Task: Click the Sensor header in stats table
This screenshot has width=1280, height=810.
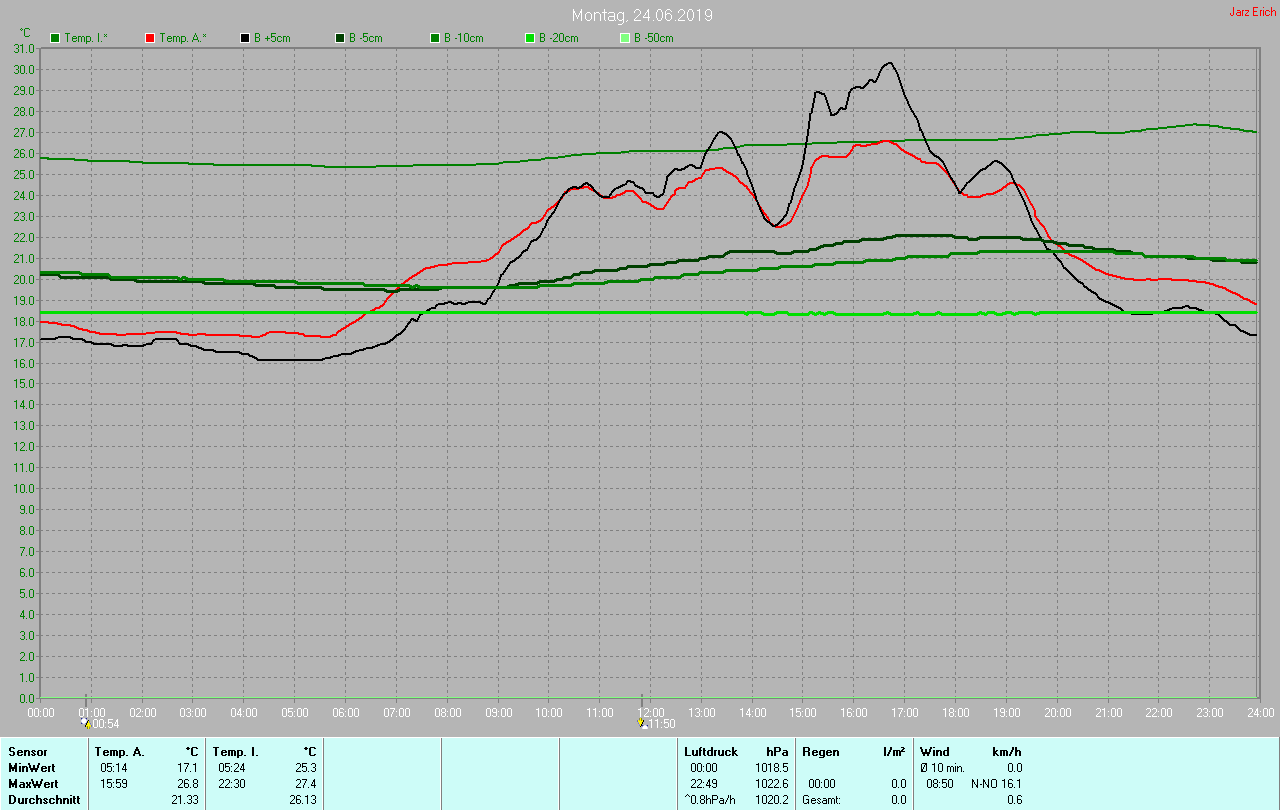Action: [27, 751]
